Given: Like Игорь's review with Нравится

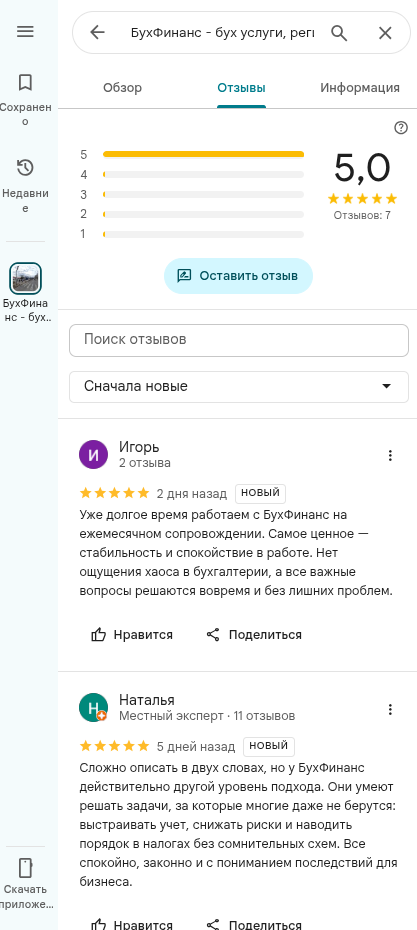Looking at the screenshot, I should 132,635.
